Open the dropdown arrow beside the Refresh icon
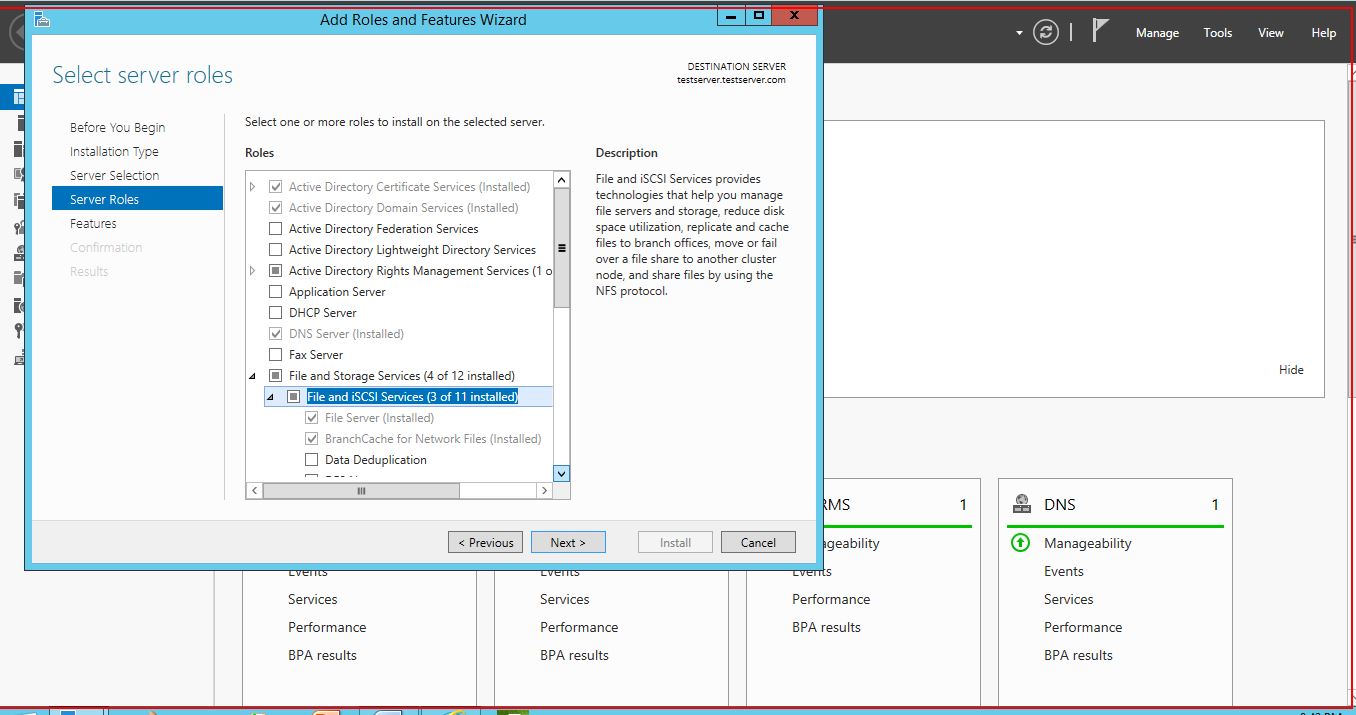This screenshot has height=715, width=1356. click(x=1019, y=33)
